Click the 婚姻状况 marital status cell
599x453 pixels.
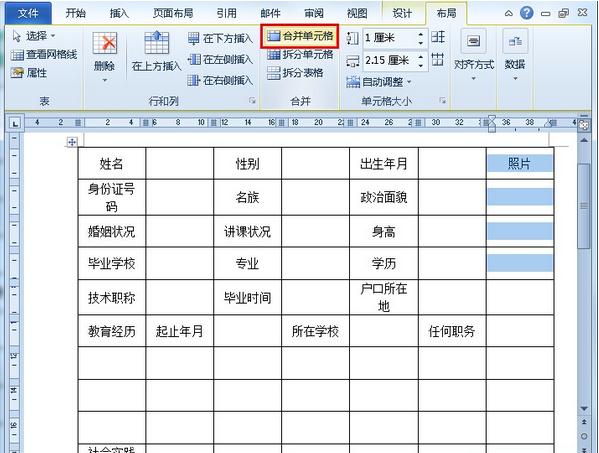tap(112, 231)
